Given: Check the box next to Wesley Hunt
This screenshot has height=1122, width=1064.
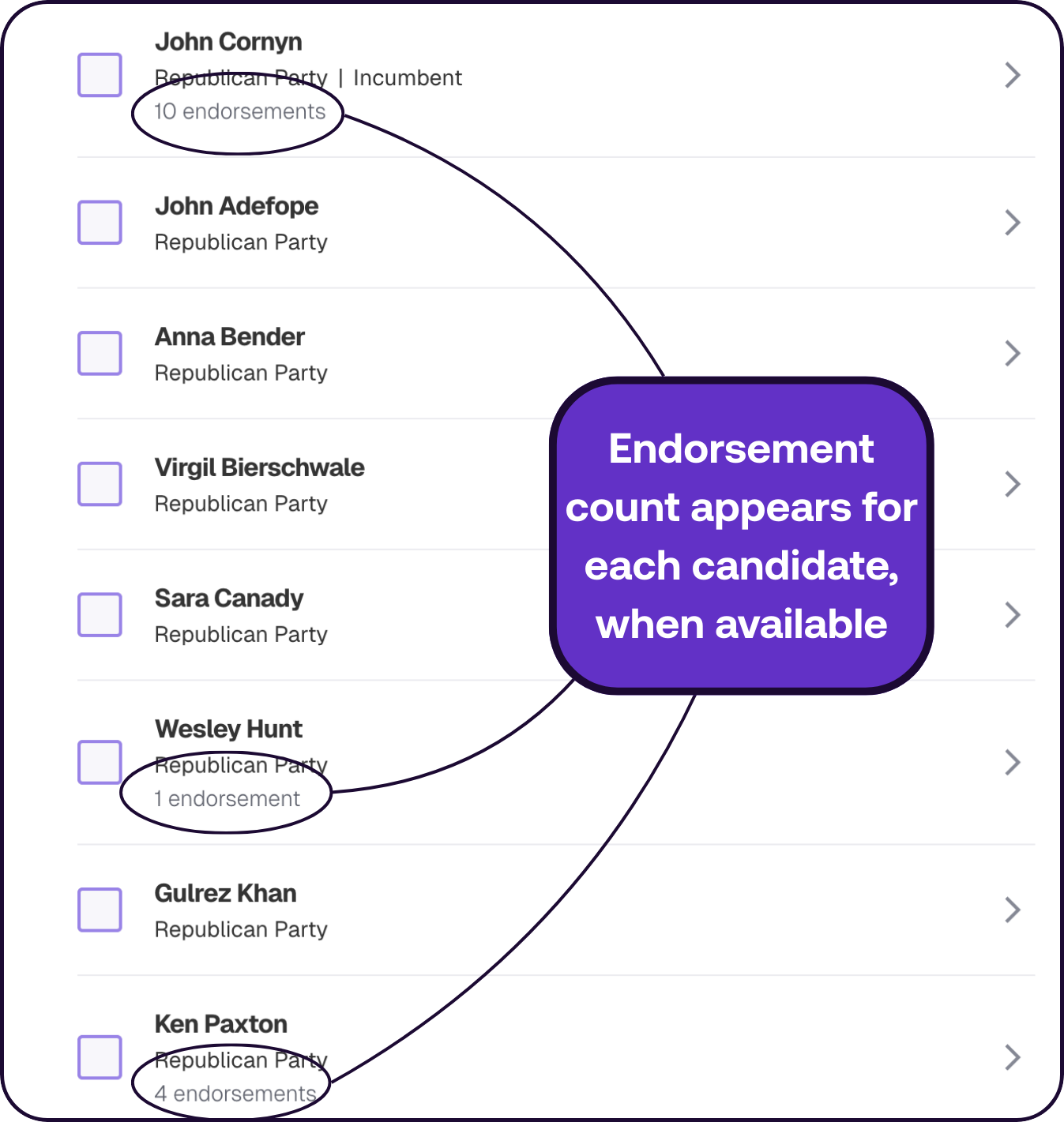Looking at the screenshot, I should coord(100,762).
